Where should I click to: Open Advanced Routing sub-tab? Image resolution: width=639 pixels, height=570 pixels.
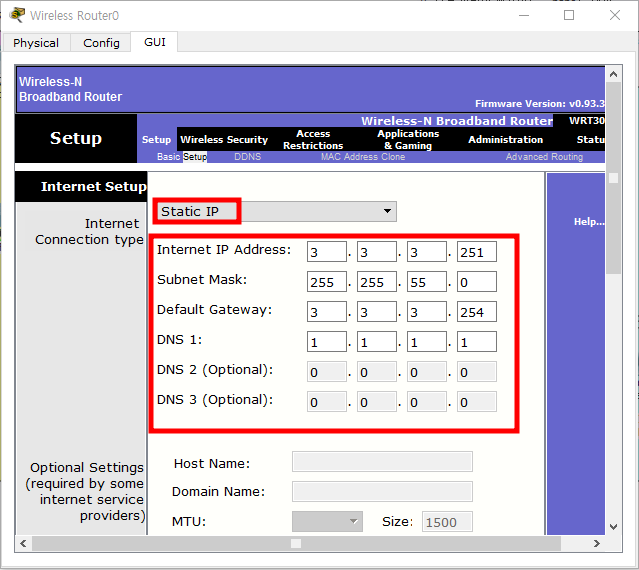click(x=544, y=157)
